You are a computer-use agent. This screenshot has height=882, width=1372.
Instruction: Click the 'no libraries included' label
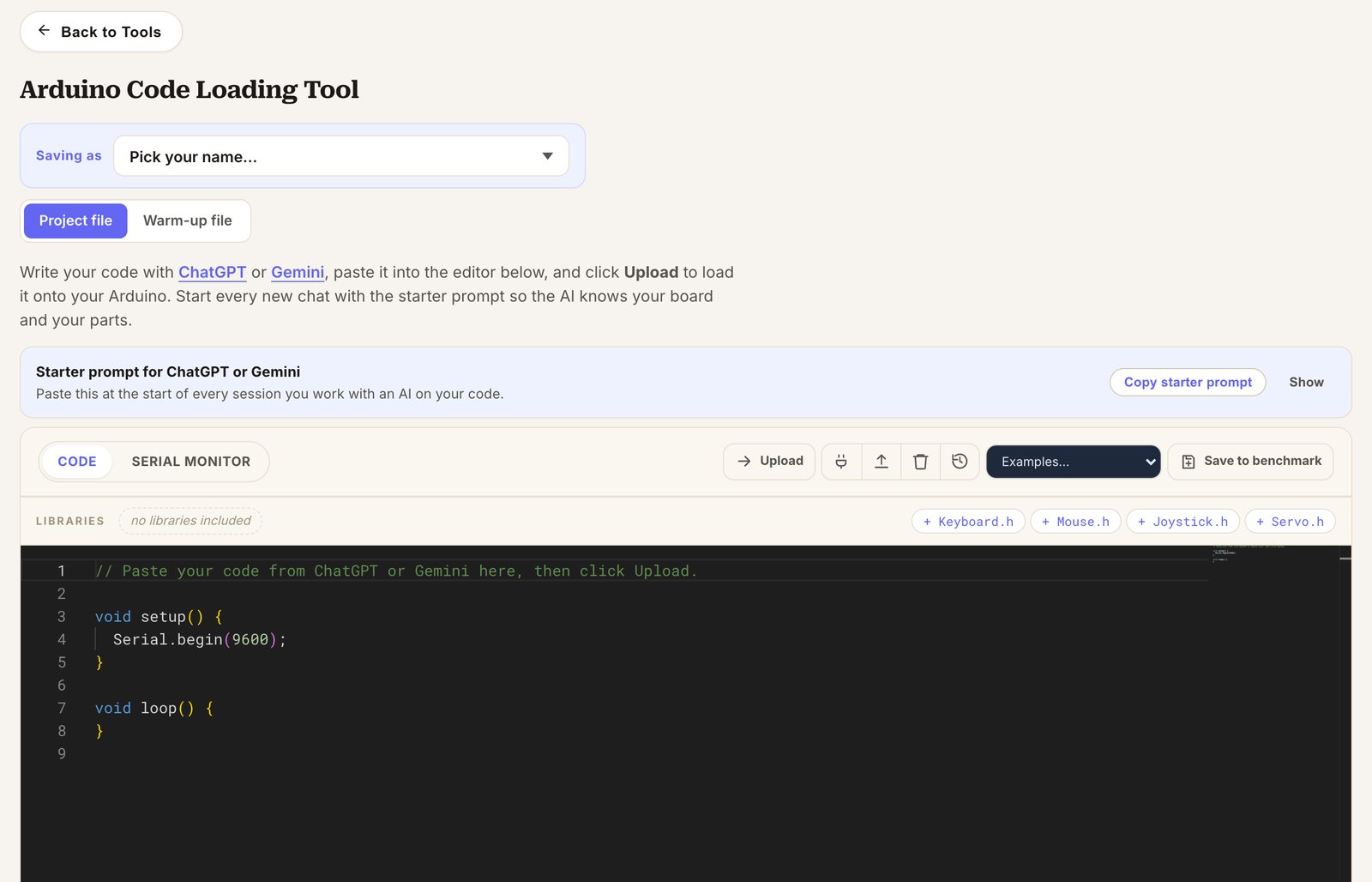click(190, 521)
